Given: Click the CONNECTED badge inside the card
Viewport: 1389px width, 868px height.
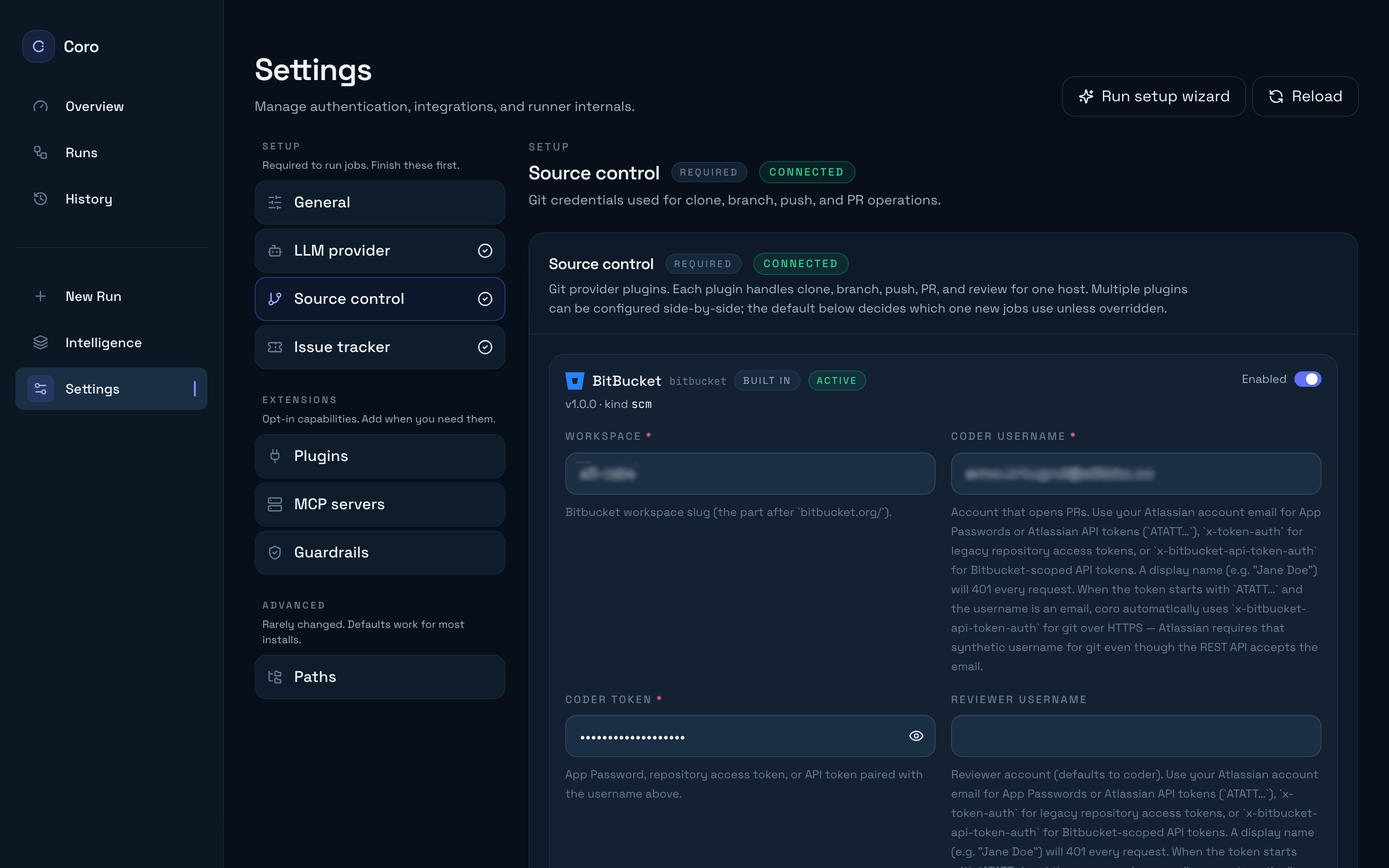Looking at the screenshot, I should 801,263.
